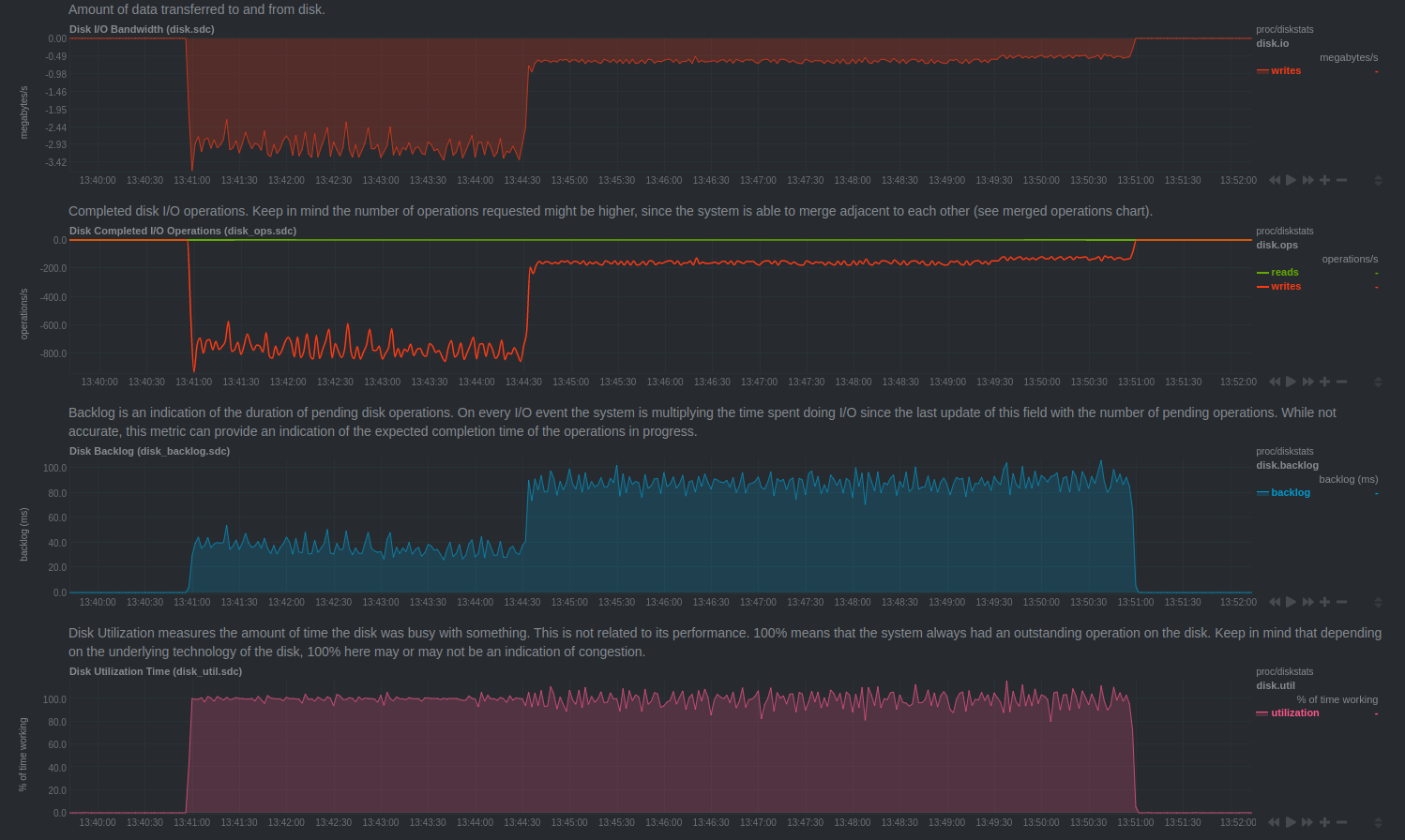The image size is (1405, 840).
Task: Pan right on the Disk Completed I/O Operations chart
Action: (1307, 382)
